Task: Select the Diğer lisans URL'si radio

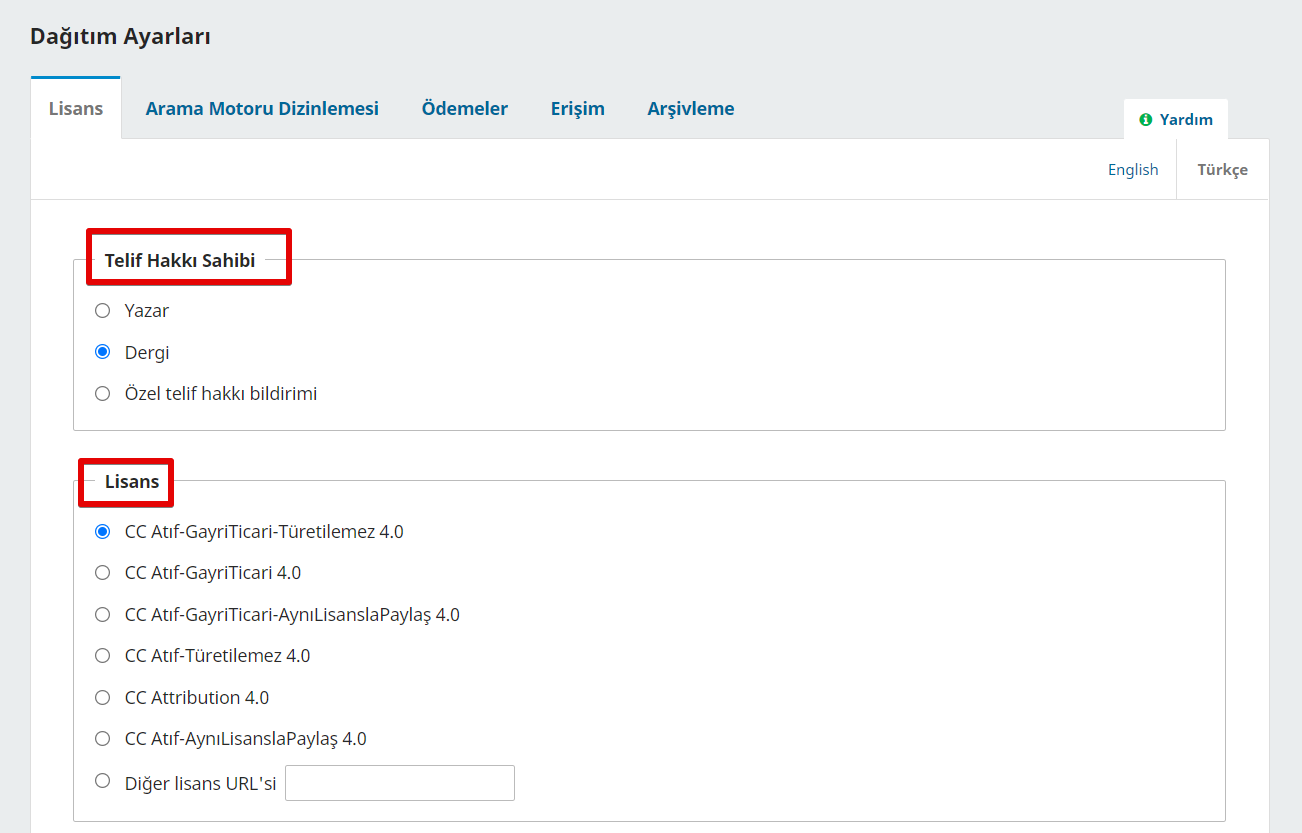Action: click(x=102, y=781)
